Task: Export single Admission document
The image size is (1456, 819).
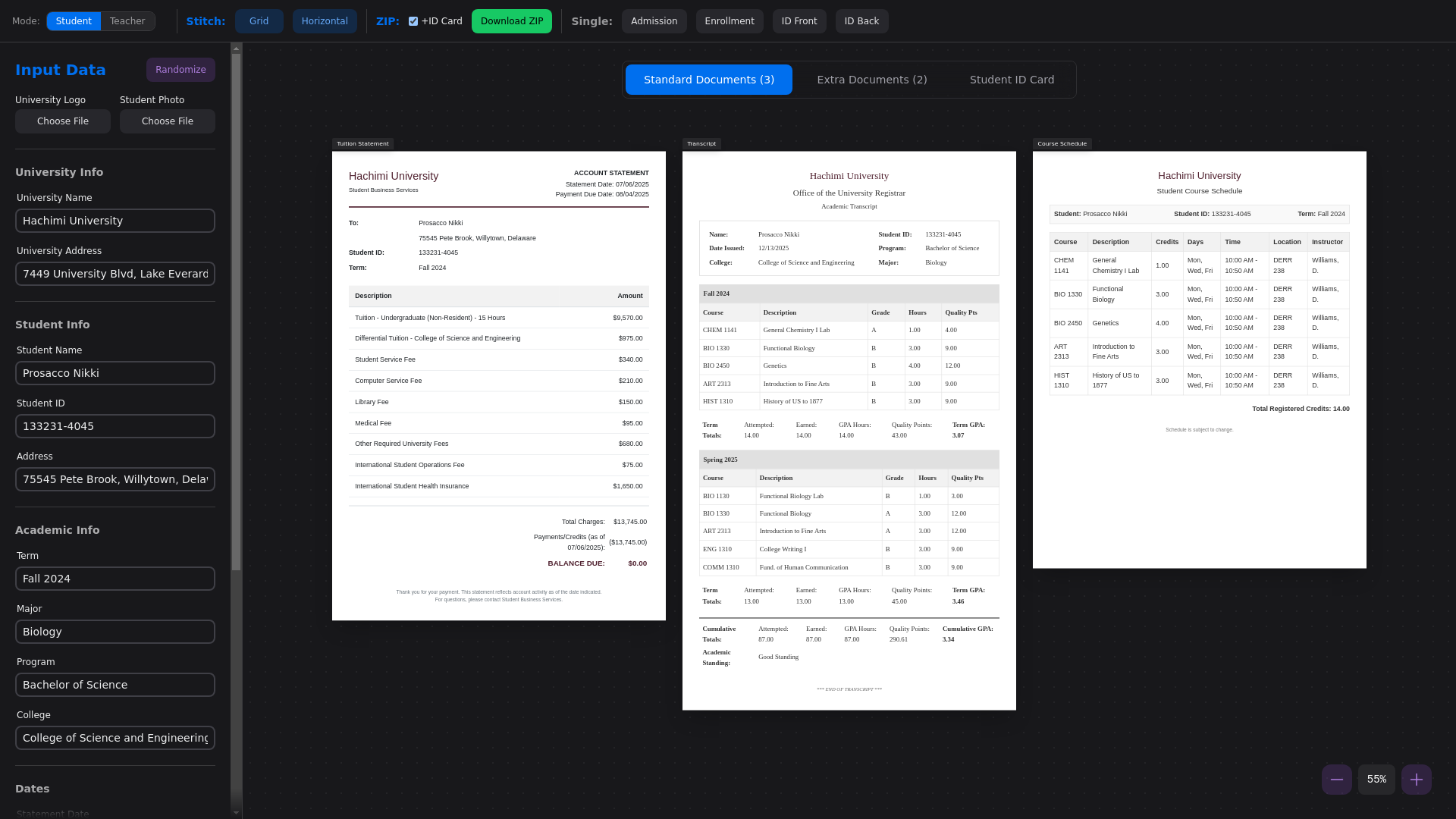Action: (654, 21)
